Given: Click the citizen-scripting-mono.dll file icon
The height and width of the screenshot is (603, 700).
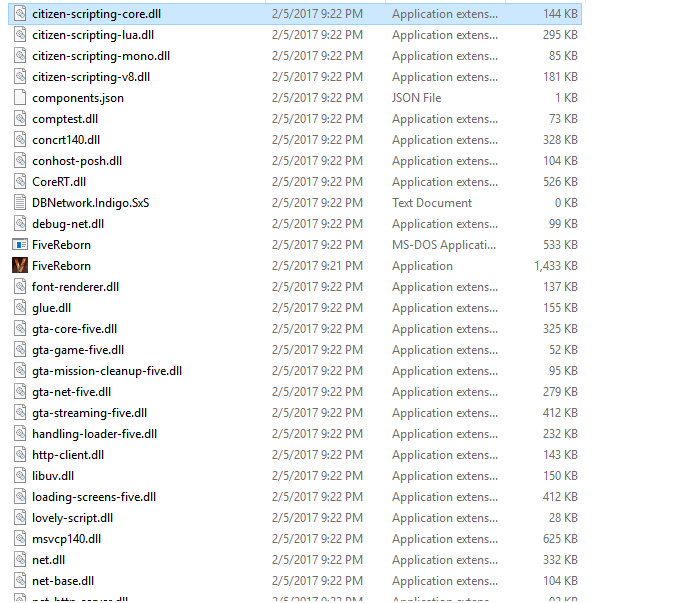Looking at the screenshot, I should (x=20, y=56).
